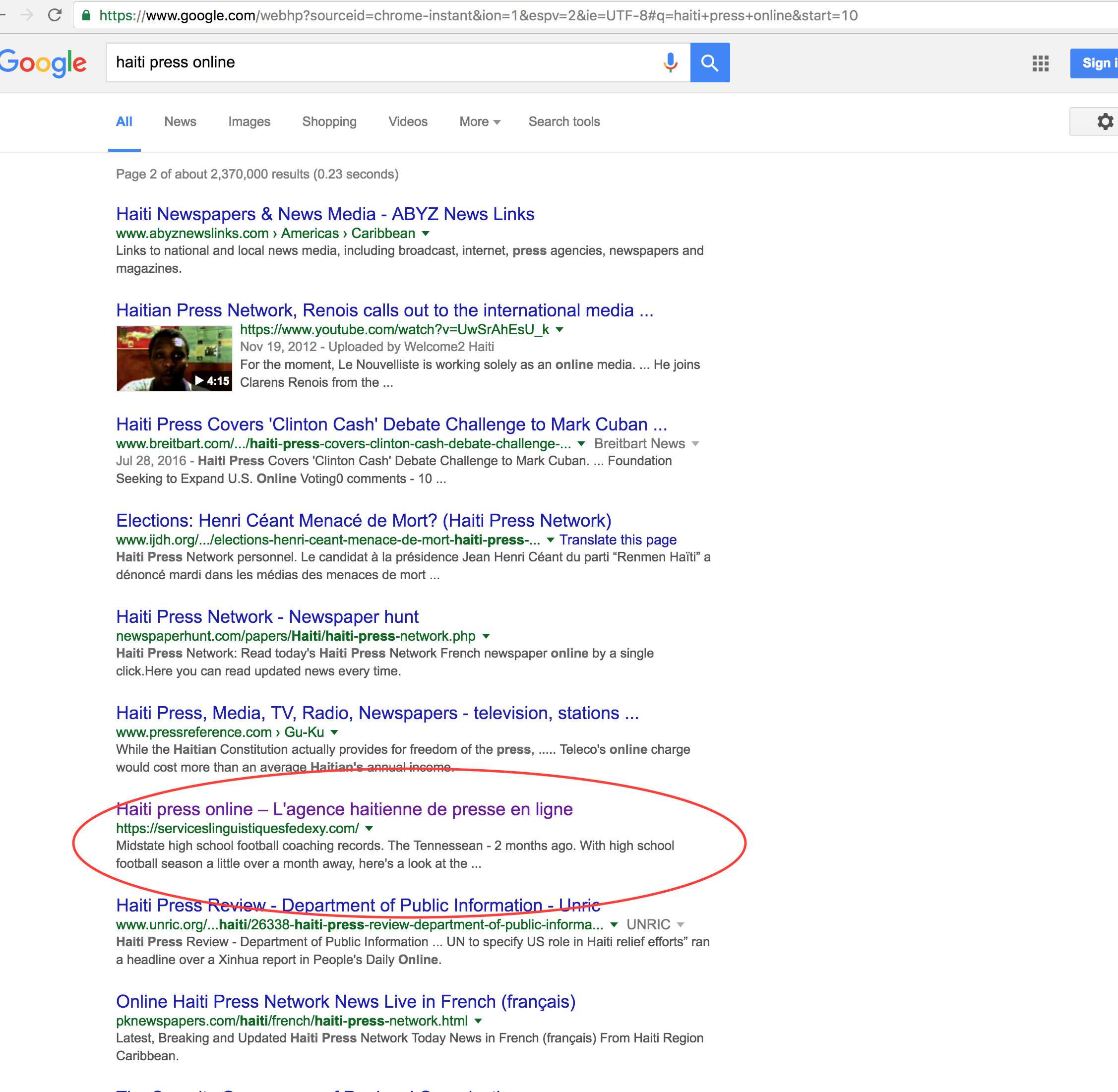The image size is (1118, 1092).
Task: Switch to the Shopping tab
Action: [x=329, y=121]
